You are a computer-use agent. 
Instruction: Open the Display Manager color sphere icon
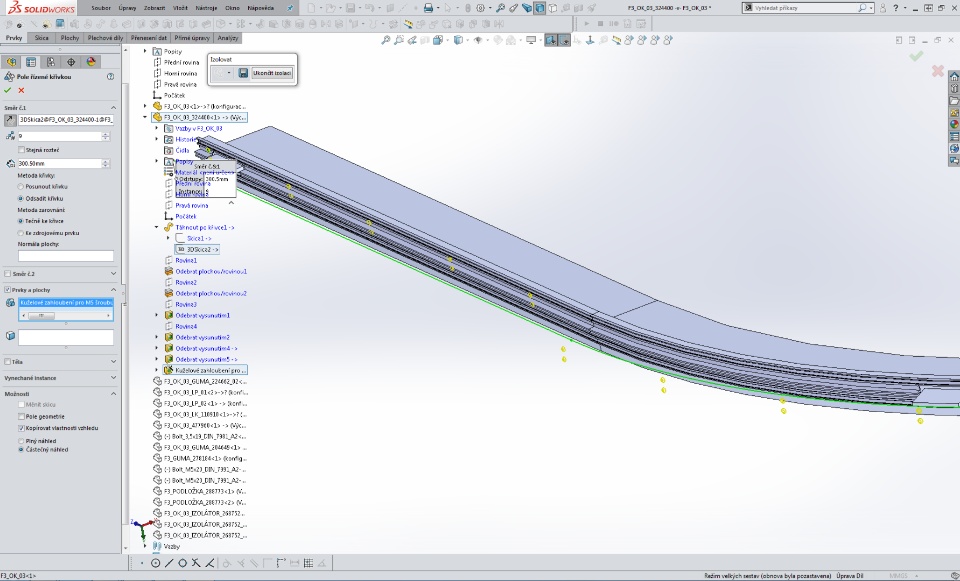[x=91, y=62]
